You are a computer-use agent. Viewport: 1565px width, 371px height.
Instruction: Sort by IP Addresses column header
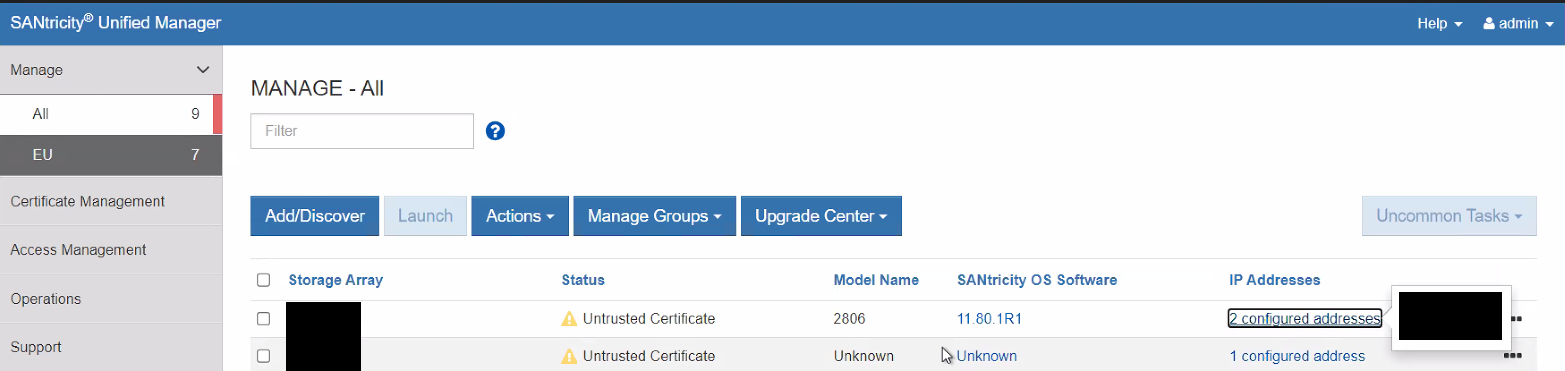[1275, 280]
